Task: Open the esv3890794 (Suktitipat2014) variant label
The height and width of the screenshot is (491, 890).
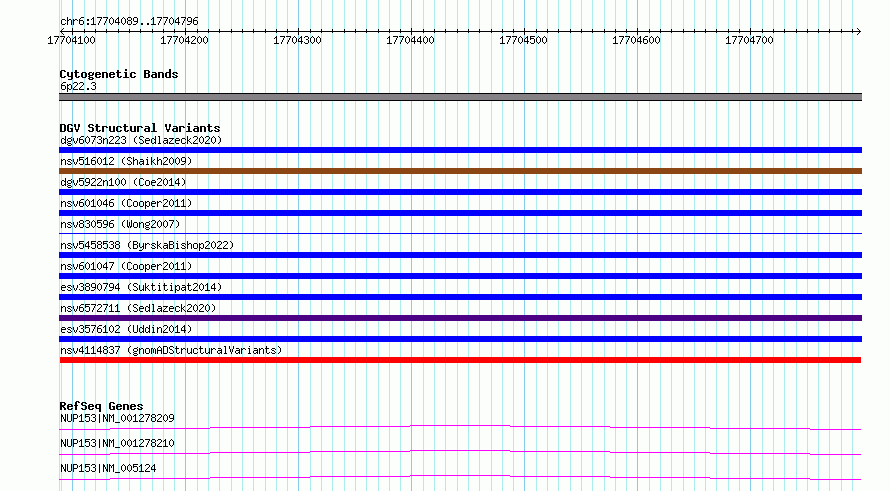Action: [141, 287]
